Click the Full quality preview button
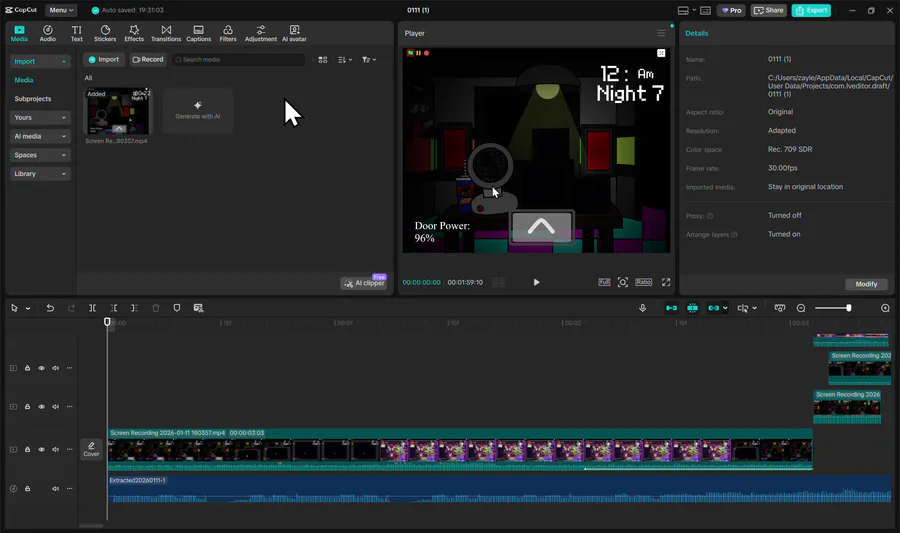This screenshot has width=900, height=533. [x=604, y=282]
